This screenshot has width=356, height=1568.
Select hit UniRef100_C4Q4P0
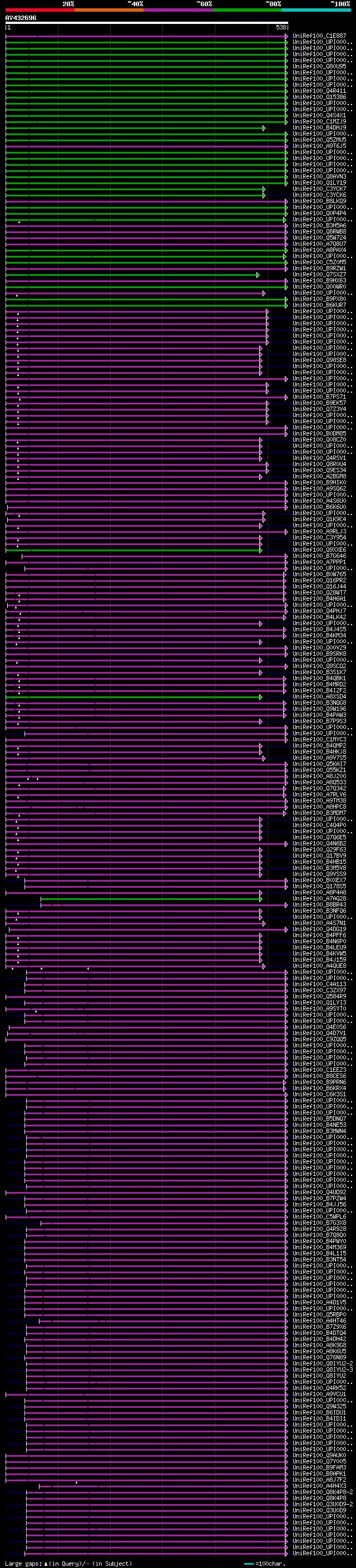point(319,825)
